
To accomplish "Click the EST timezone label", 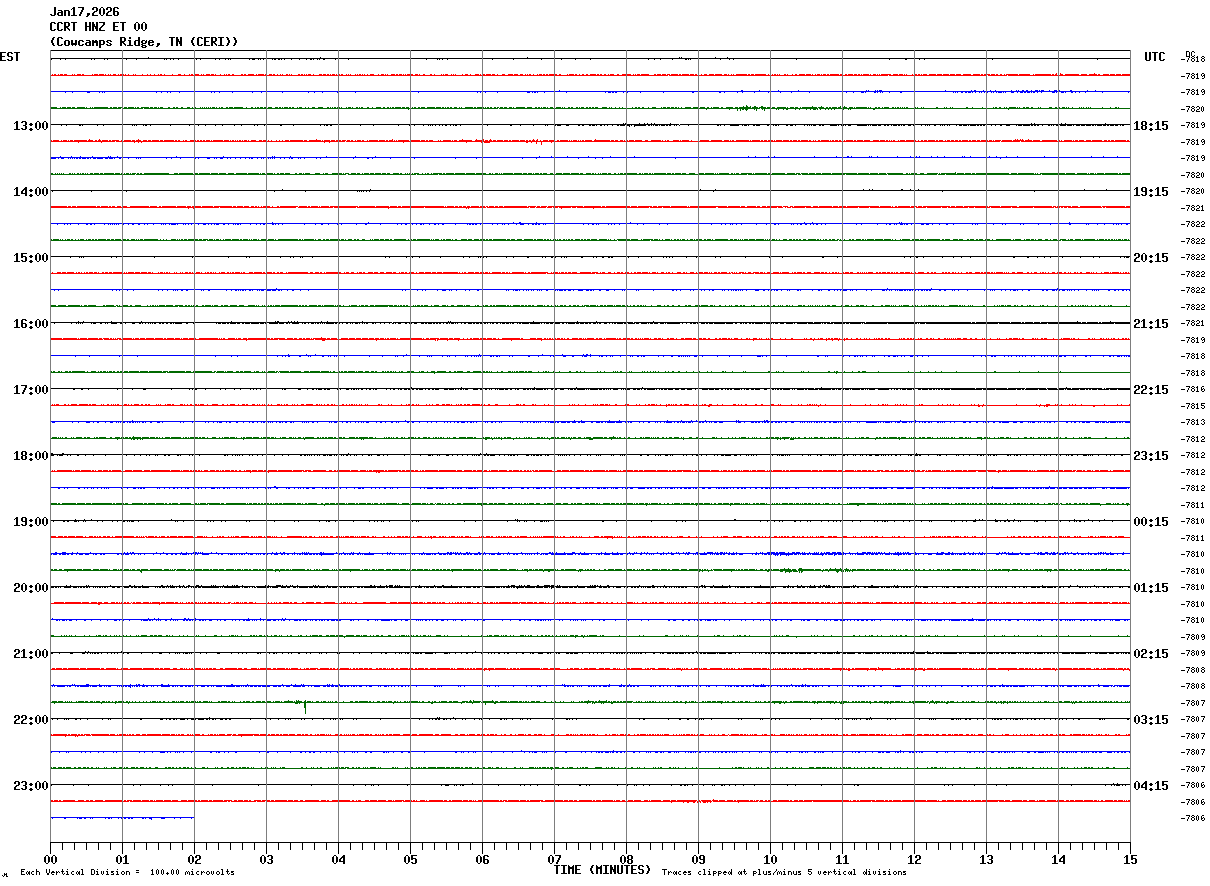I will tap(10, 57).
